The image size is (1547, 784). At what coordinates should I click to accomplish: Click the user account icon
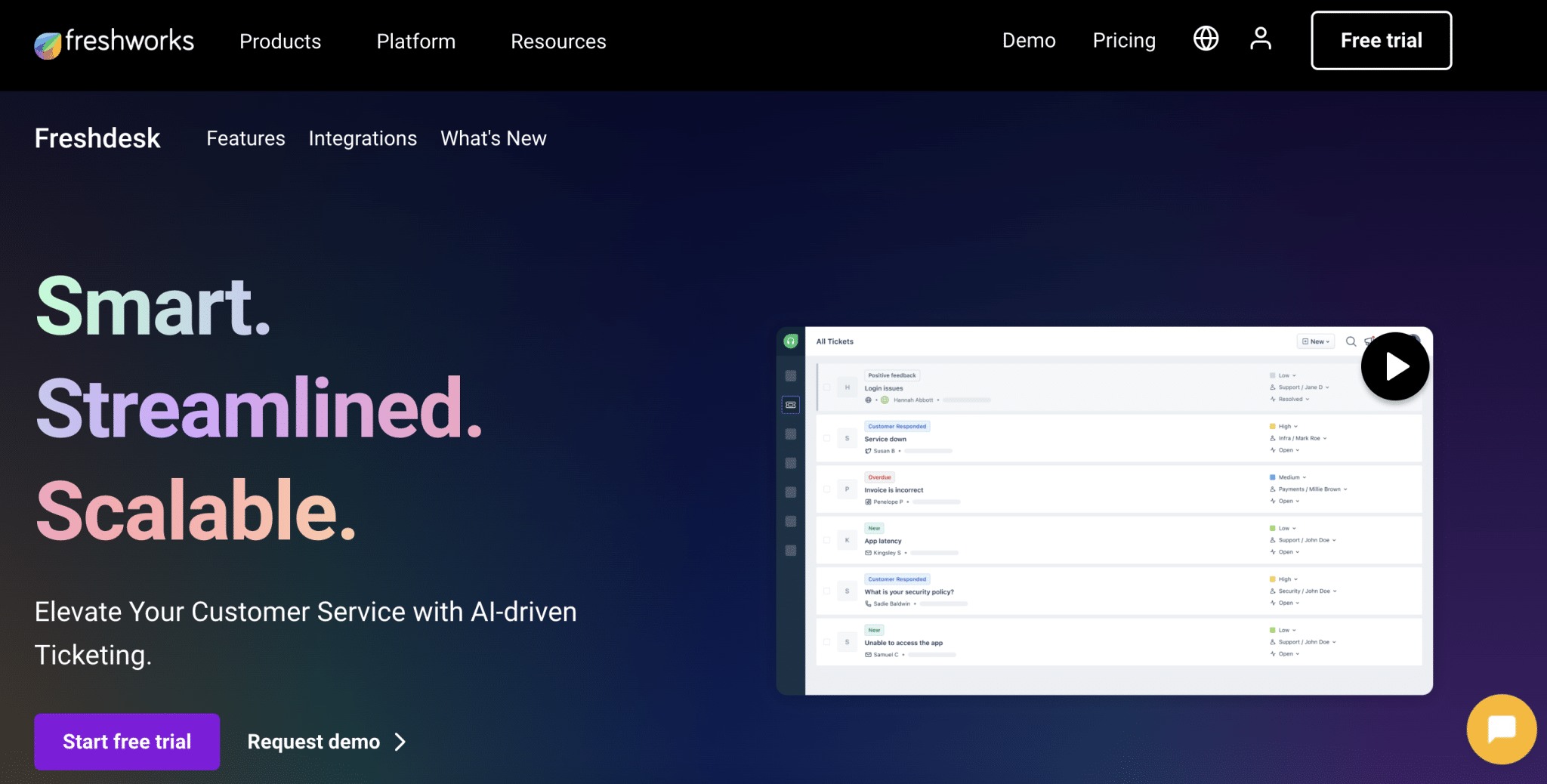tap(1260, 39)
